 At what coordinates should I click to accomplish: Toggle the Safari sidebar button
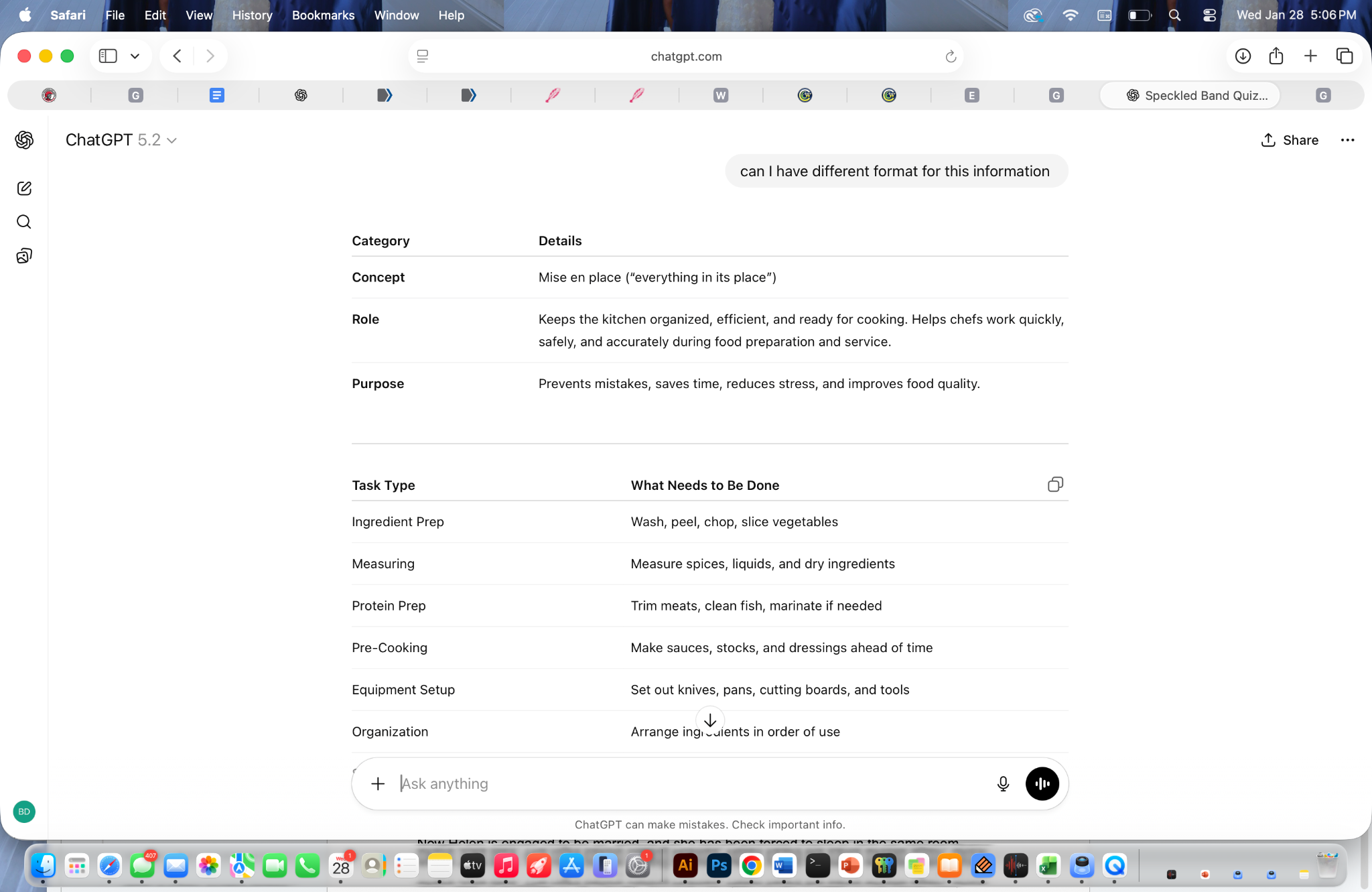coord(108,56)
